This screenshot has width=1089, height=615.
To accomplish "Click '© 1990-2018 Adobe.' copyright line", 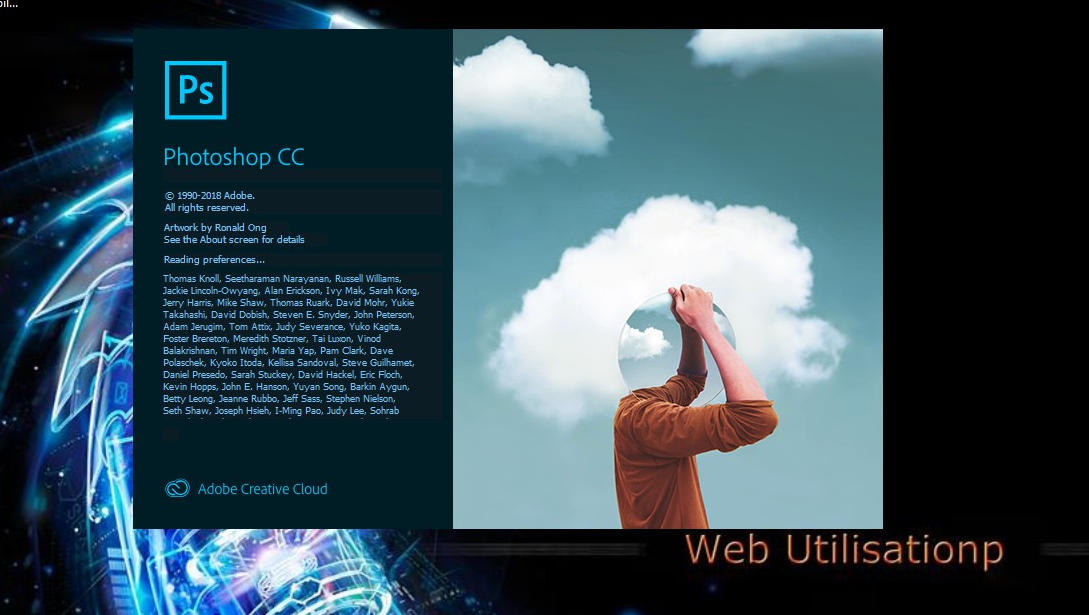I will pyautogui.click(x=210, y=196).
